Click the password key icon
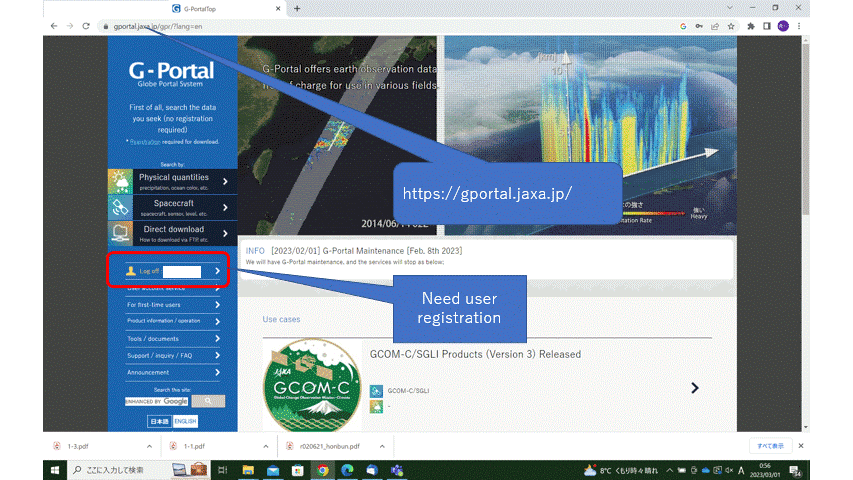This screenshot has height=480, width=853. point(699,26)
